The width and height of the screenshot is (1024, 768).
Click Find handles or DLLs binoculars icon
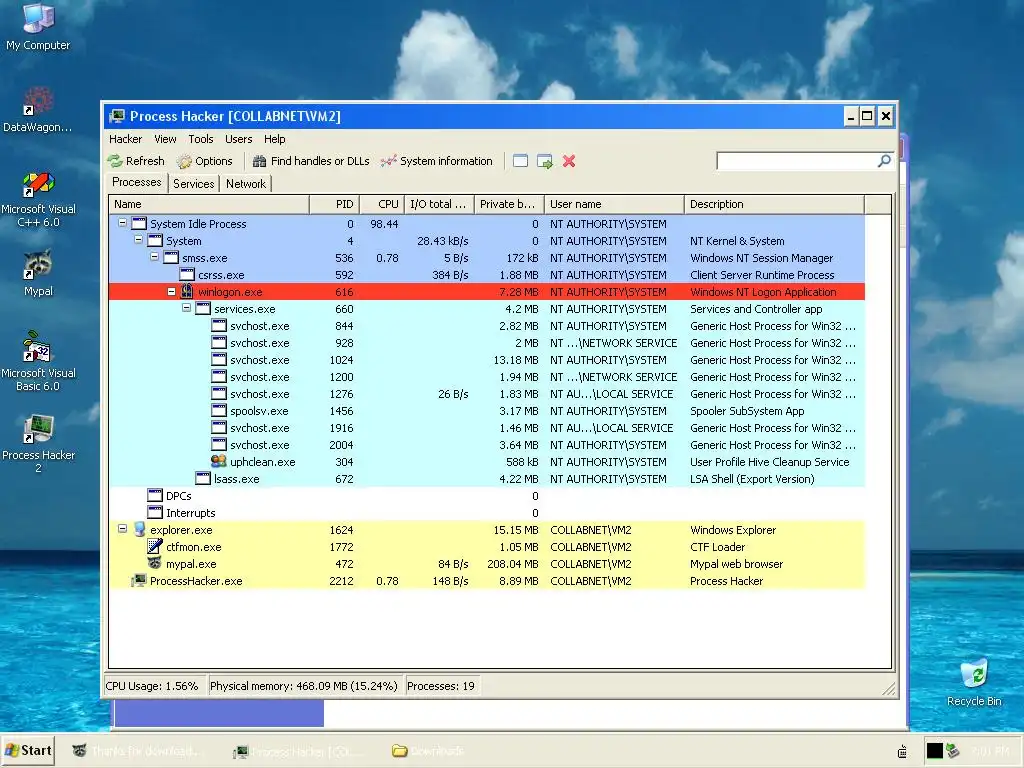259,161
